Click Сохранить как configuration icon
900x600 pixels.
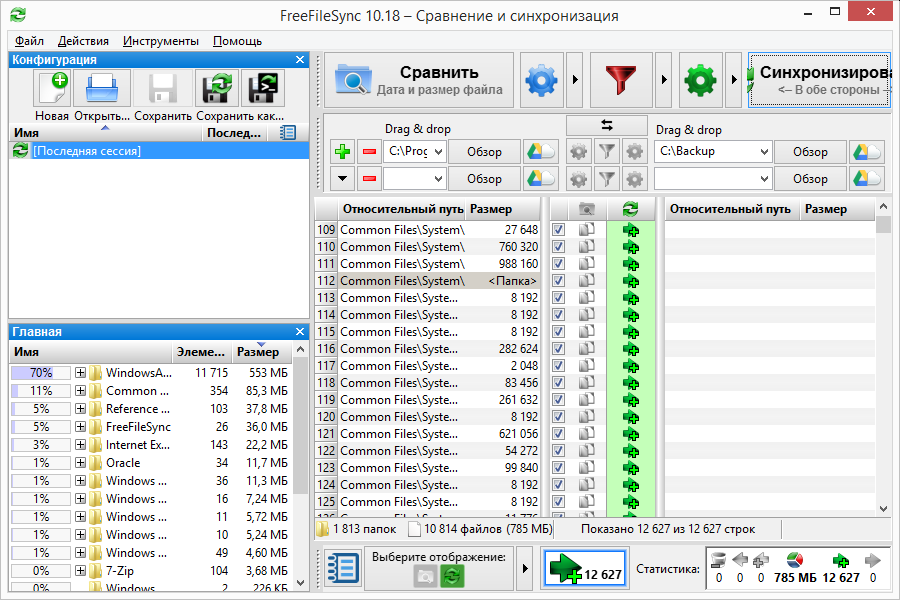click(x=217, y=88)
